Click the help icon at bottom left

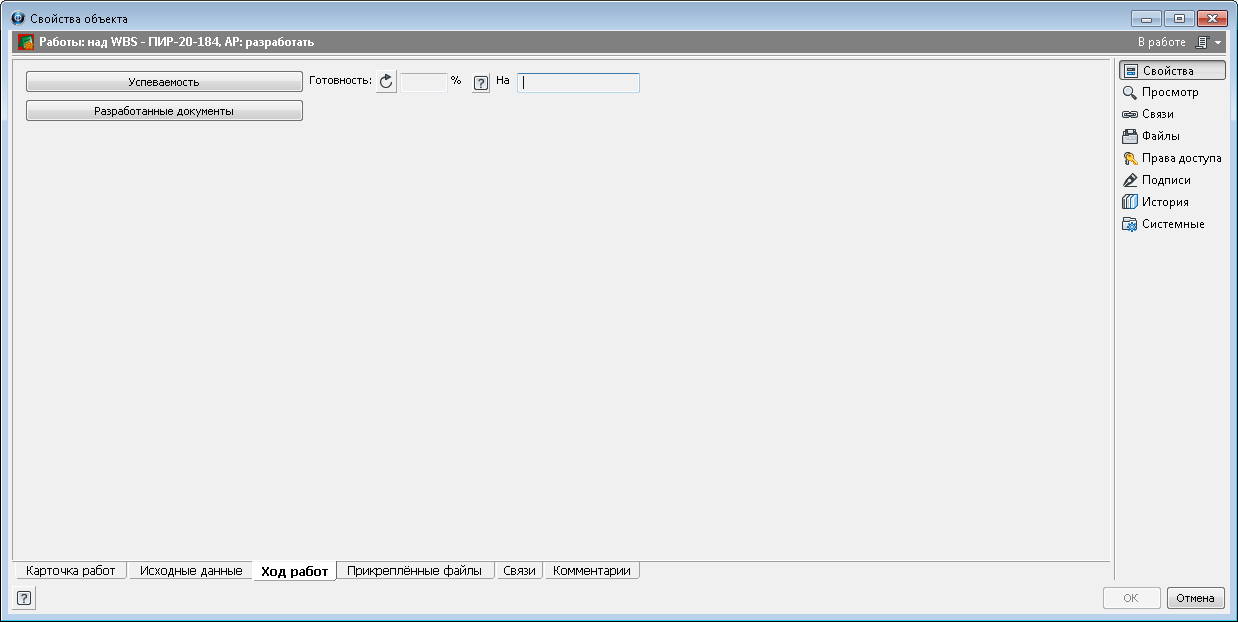pos(24,598)
